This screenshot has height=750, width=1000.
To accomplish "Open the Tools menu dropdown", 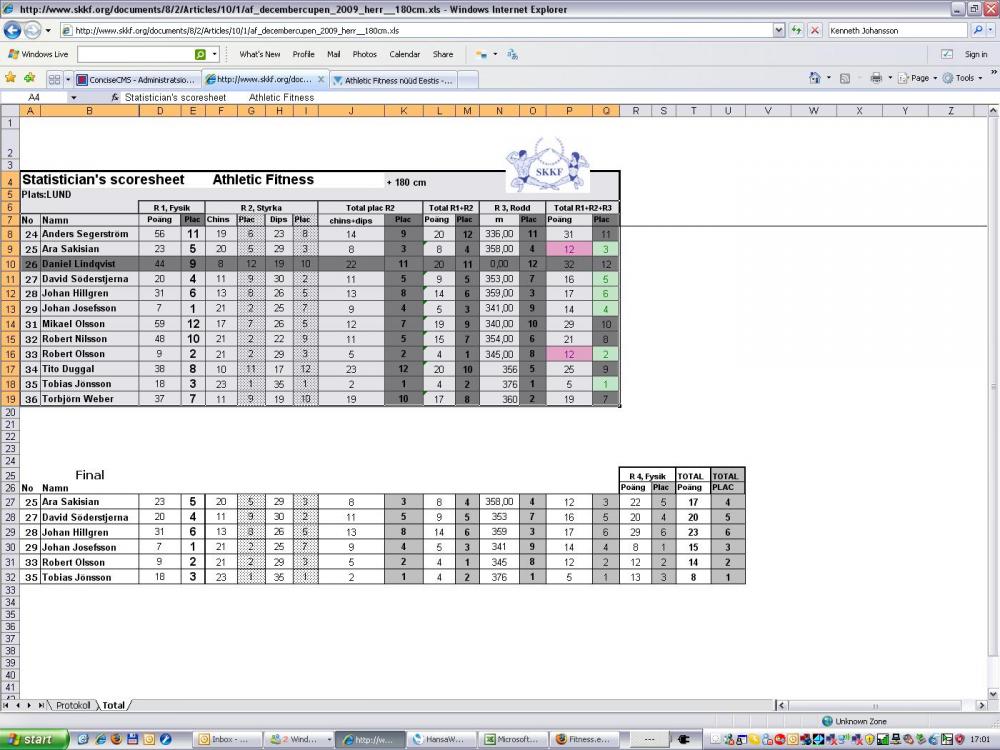I will tap(964, 78).
